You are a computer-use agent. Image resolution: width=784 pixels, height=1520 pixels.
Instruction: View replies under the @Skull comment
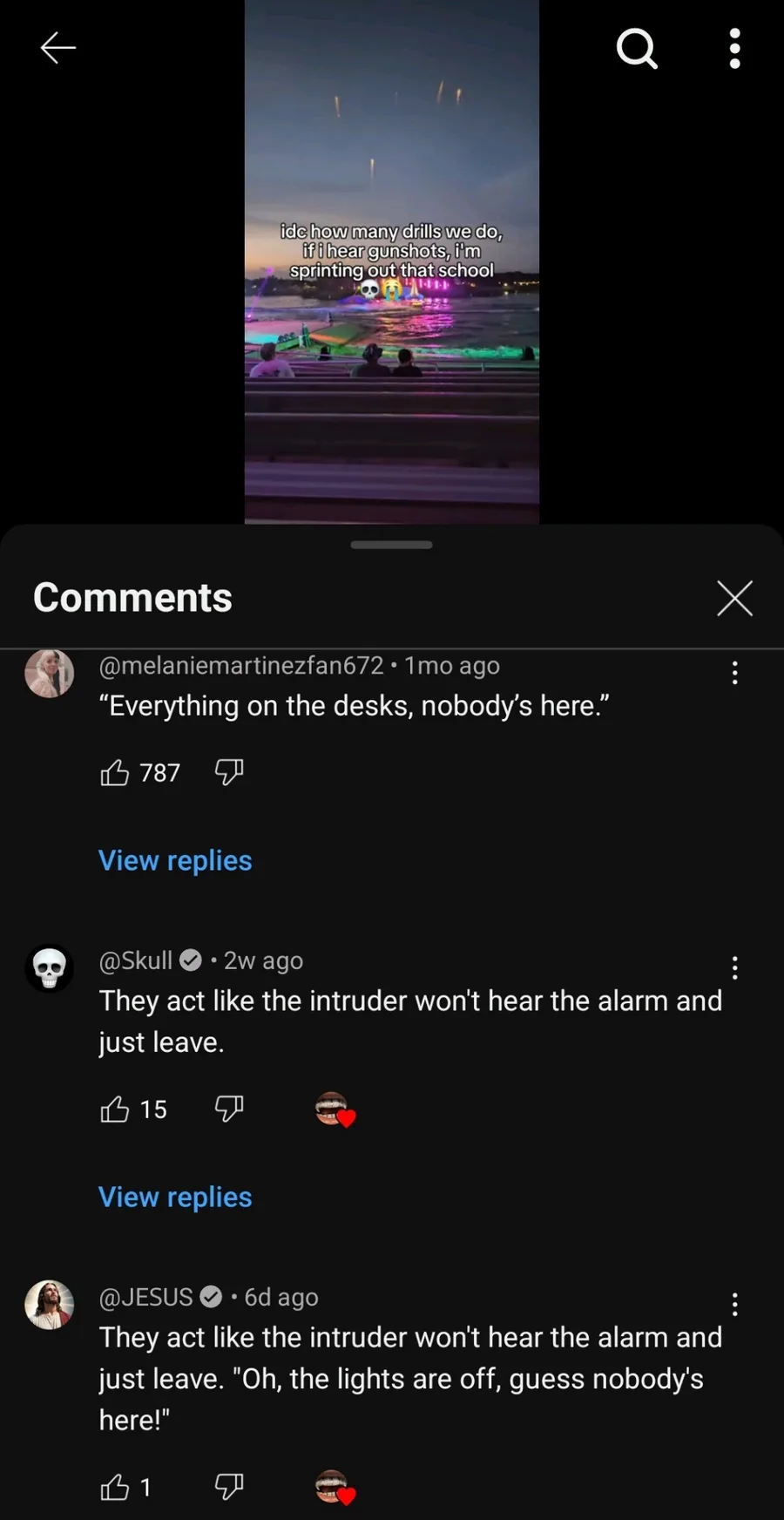pos(175,1197)
